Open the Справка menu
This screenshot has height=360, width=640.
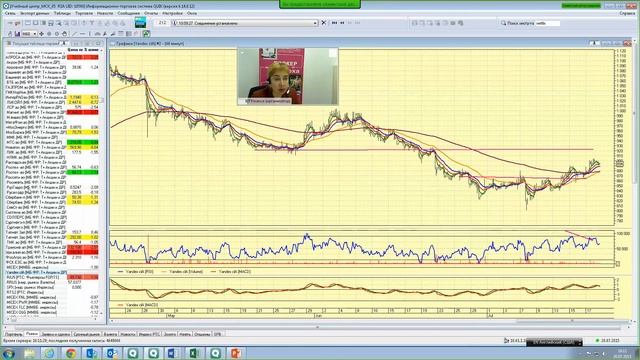(627, 13)
